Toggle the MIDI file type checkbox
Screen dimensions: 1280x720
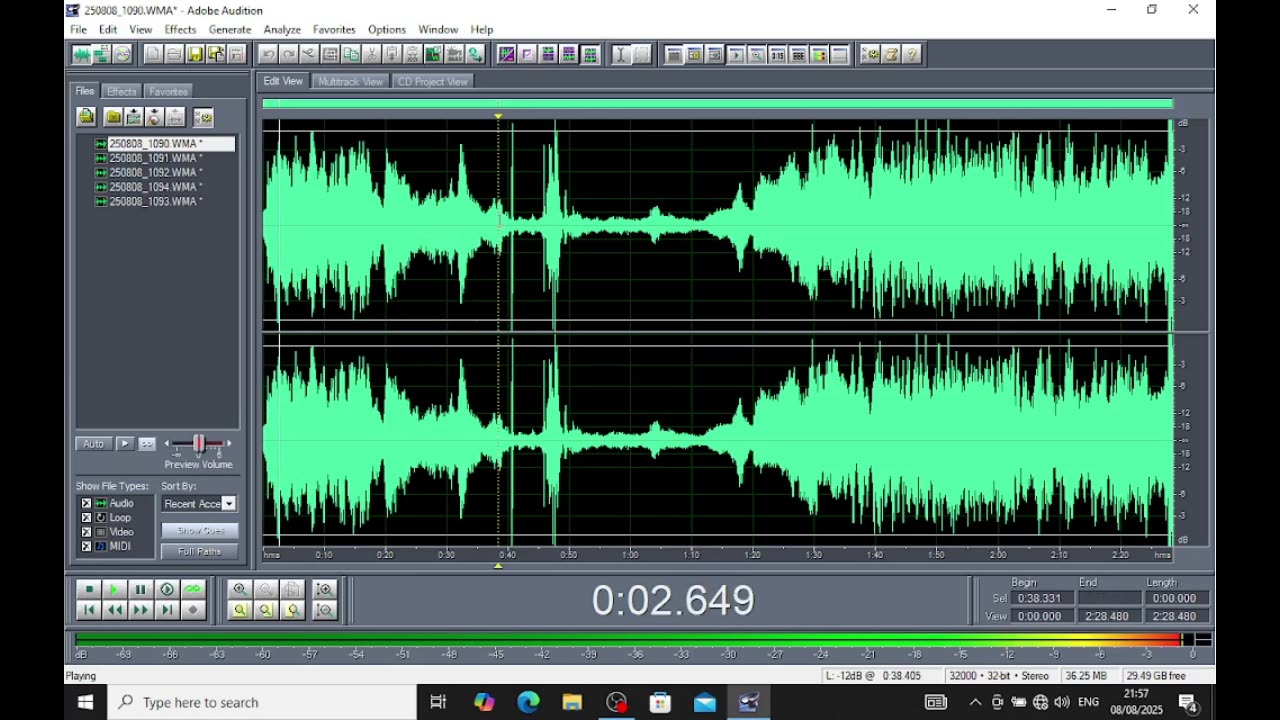[x=86, y=546]
